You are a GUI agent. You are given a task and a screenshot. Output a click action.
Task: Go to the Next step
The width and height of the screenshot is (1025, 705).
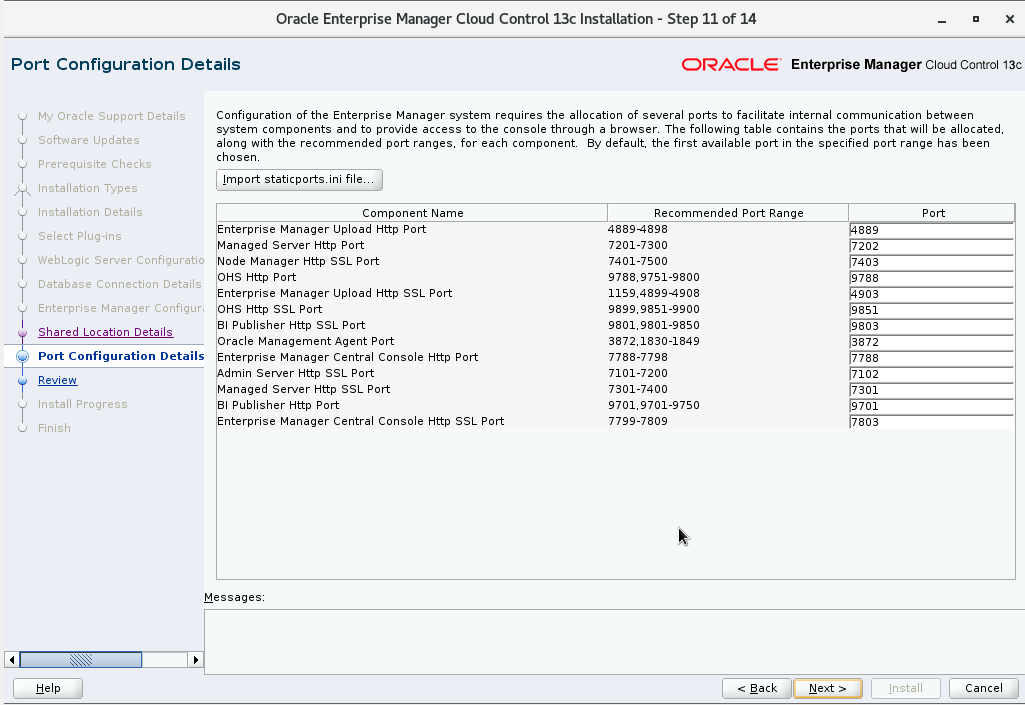coord(828,688)
